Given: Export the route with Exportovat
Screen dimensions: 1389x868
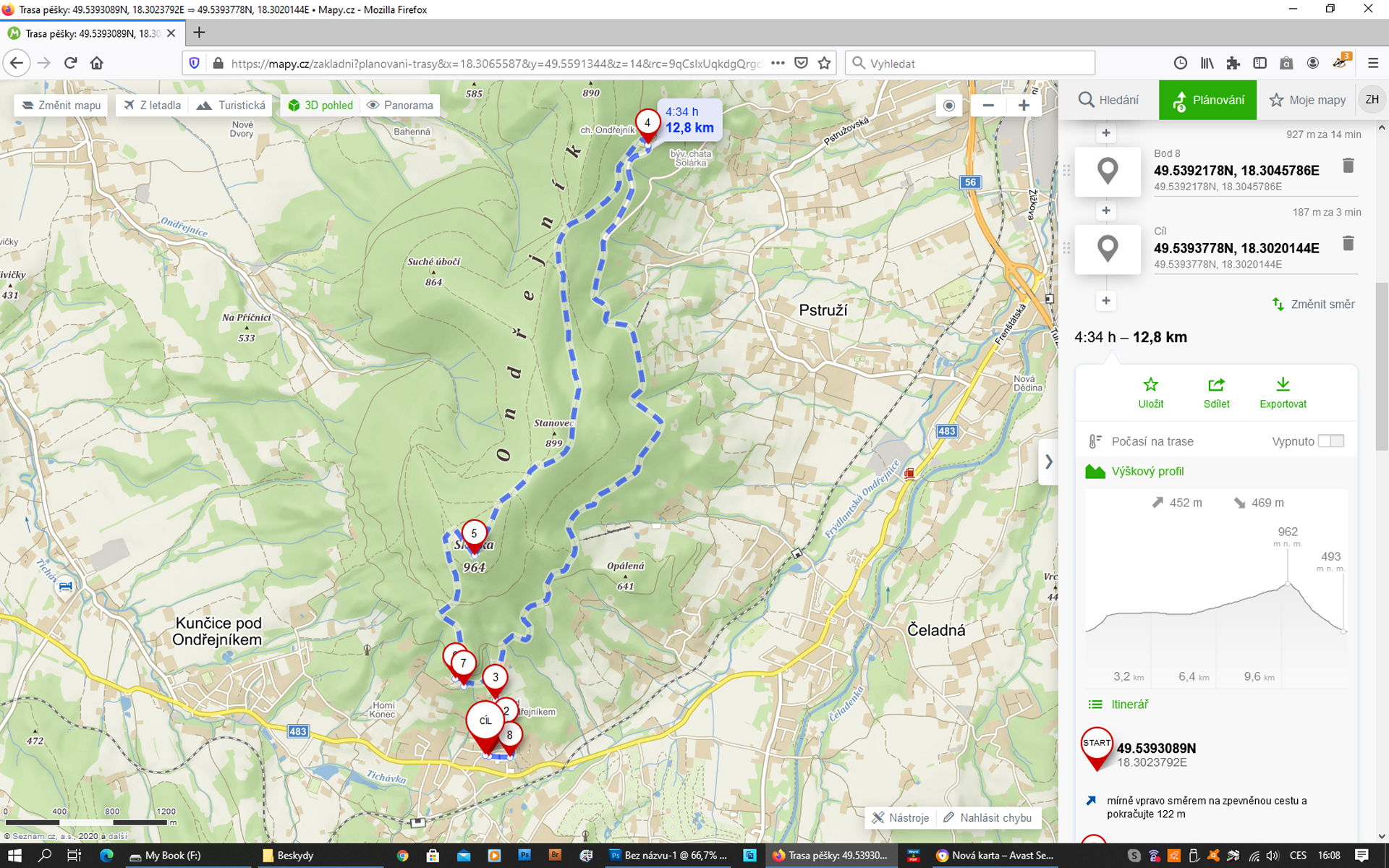Looking at the screenshot, I should (x=1283, y=393).
